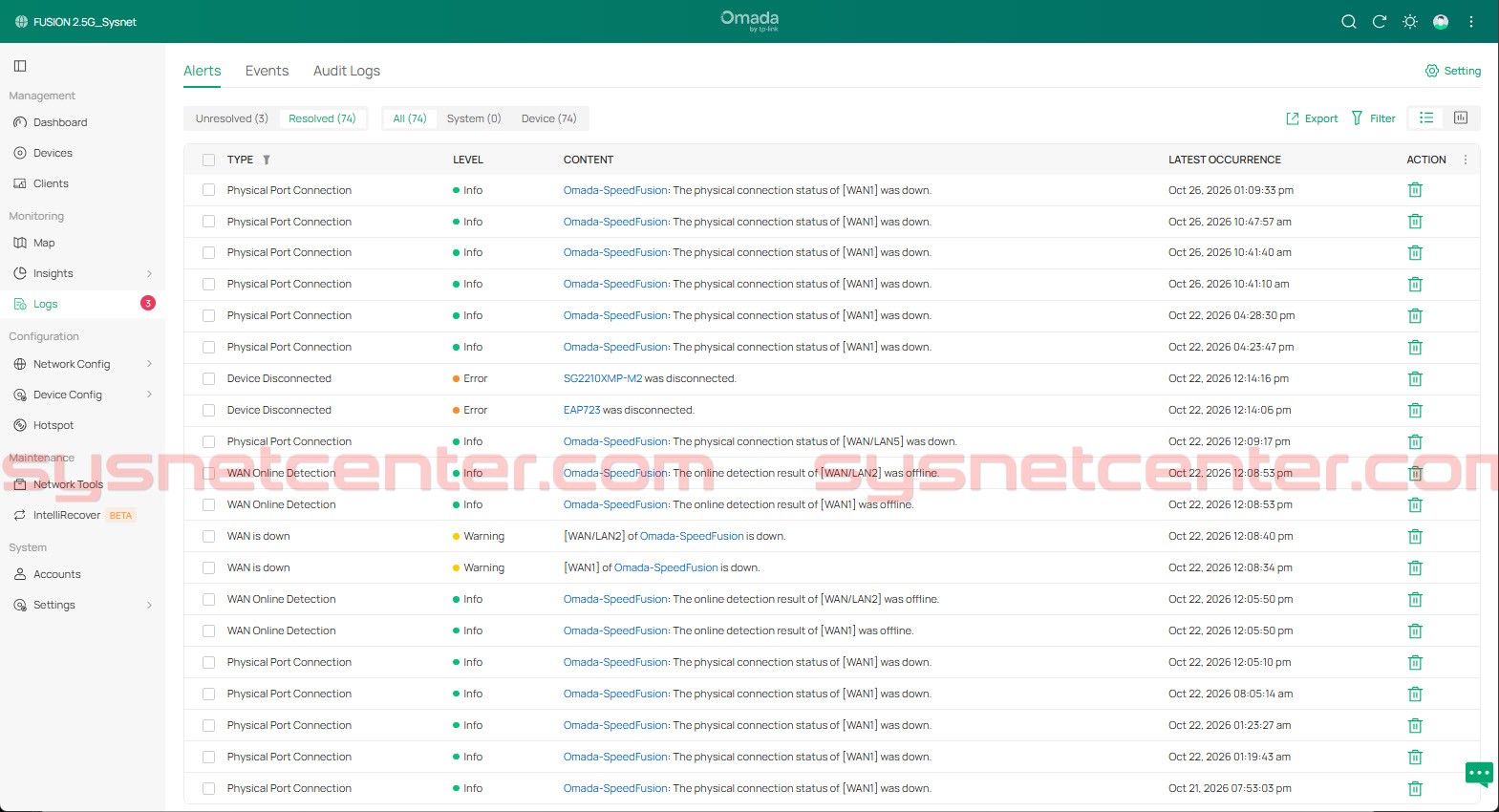Delete the [WAN1] is down warning alert

click(1415, 567)
